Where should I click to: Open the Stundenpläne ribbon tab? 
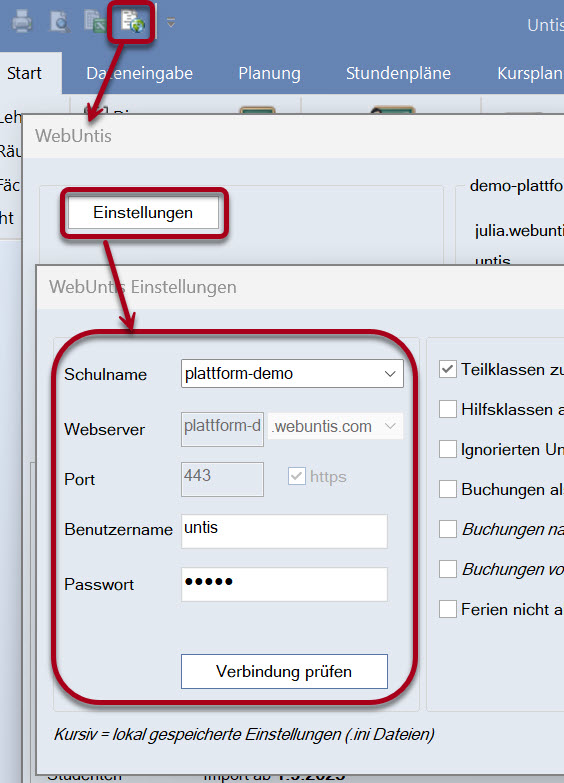[398, 73]
